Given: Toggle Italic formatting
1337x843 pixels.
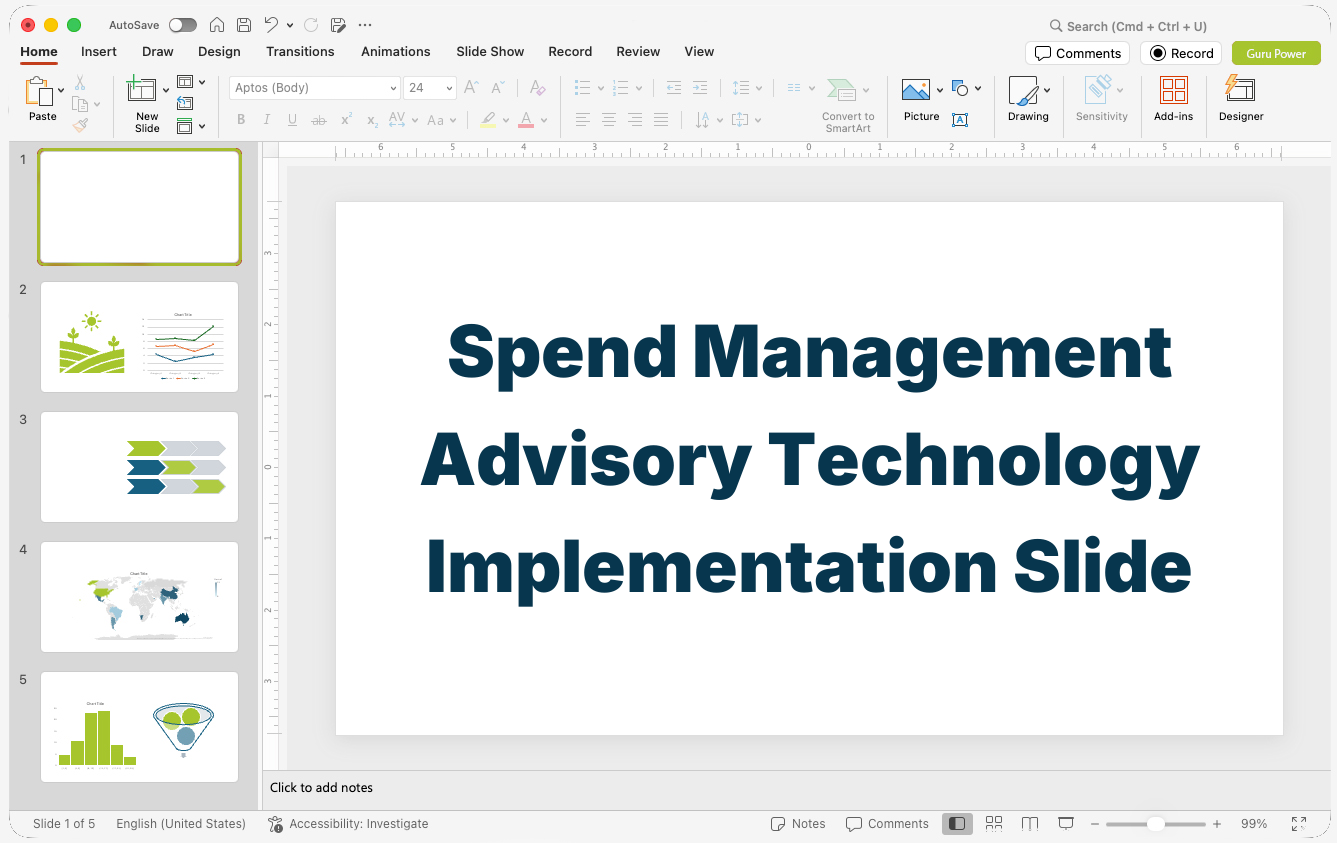Looking at the screenshot, I should coord(267,120).
